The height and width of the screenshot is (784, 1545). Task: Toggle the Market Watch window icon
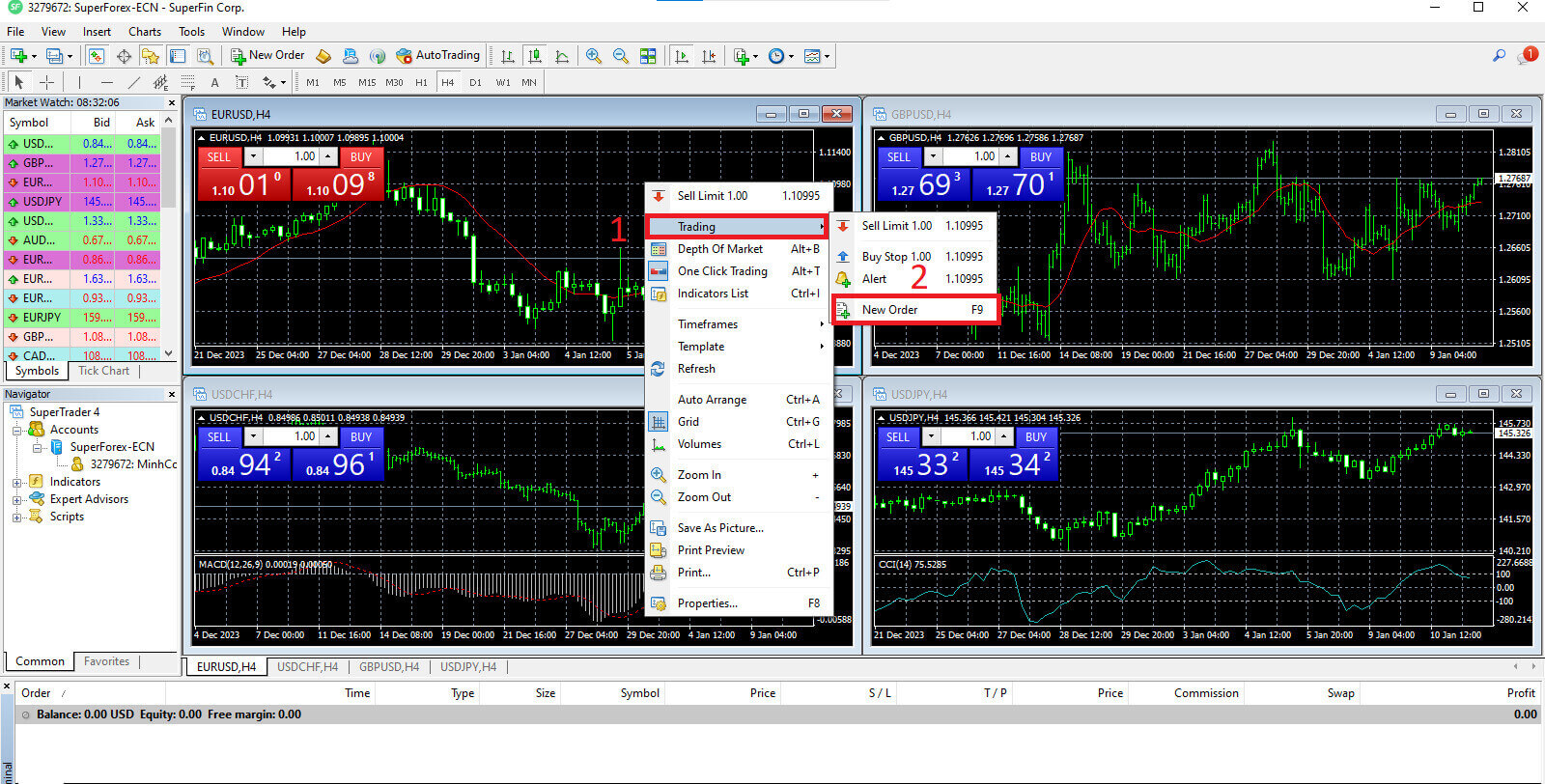[98, 56]
